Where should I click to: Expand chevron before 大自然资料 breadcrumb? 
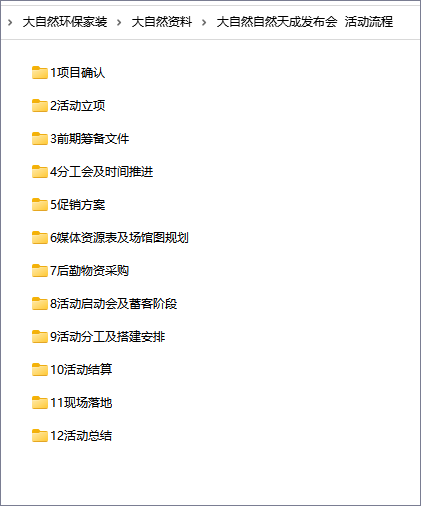tap(119, 23)
